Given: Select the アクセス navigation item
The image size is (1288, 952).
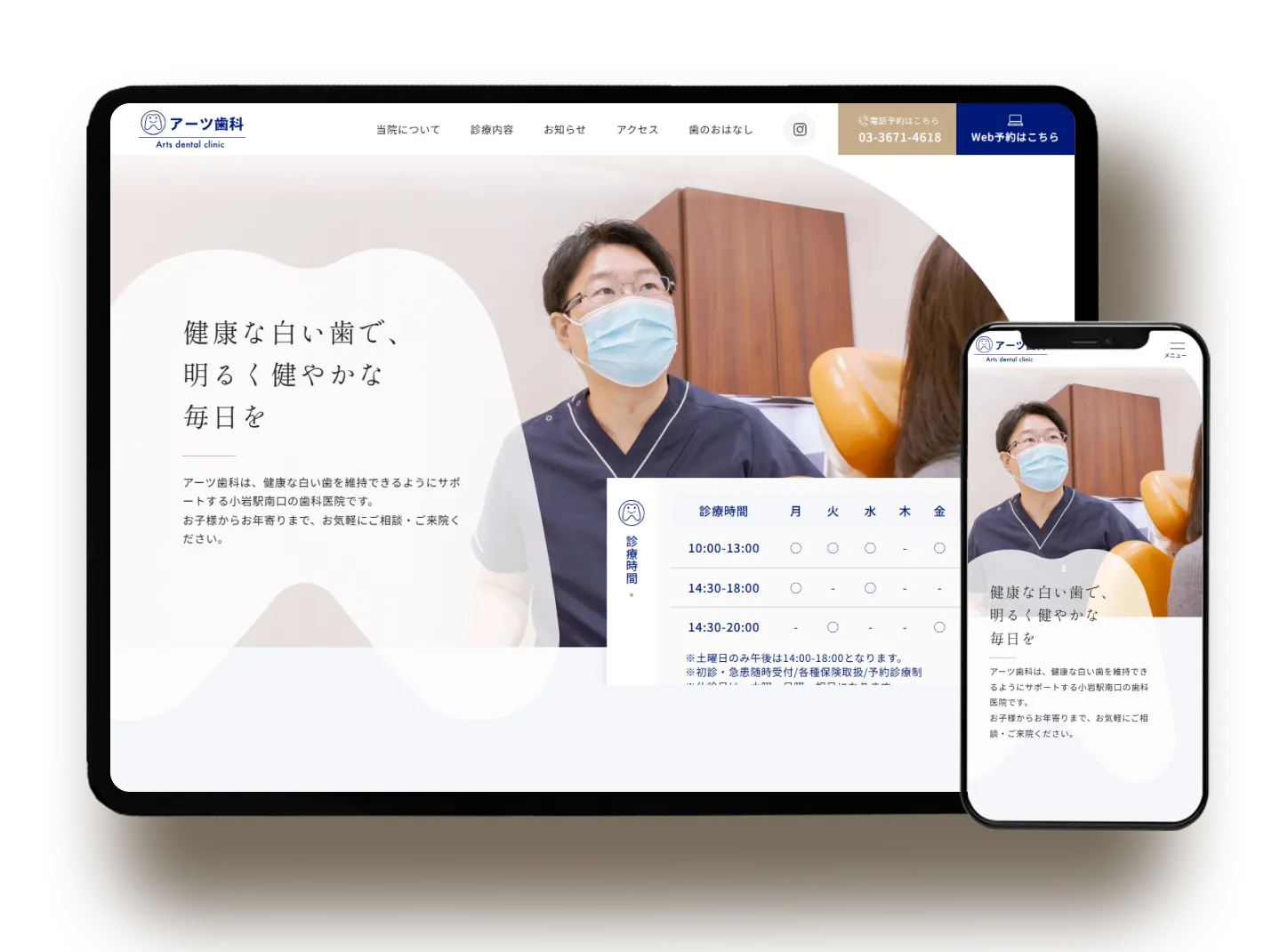Looking at the screenshot, I should pos(637,129).
